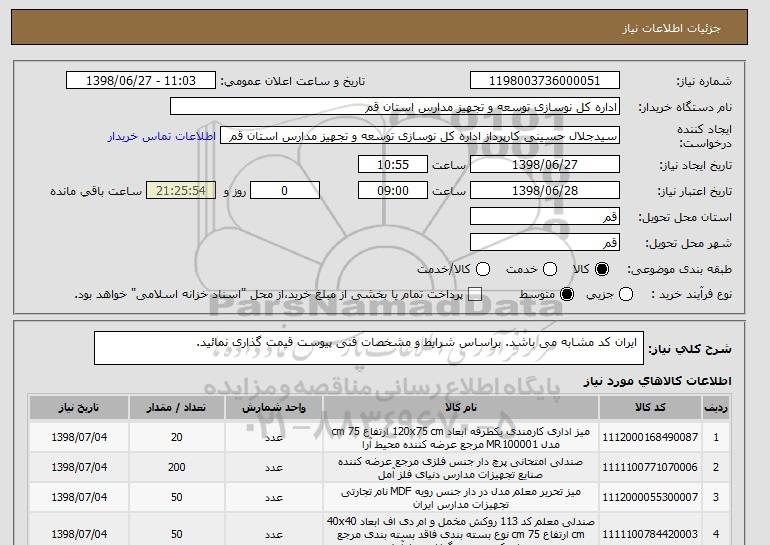Click the ایجاد کننده درخواست field

[x=420, y=136]
